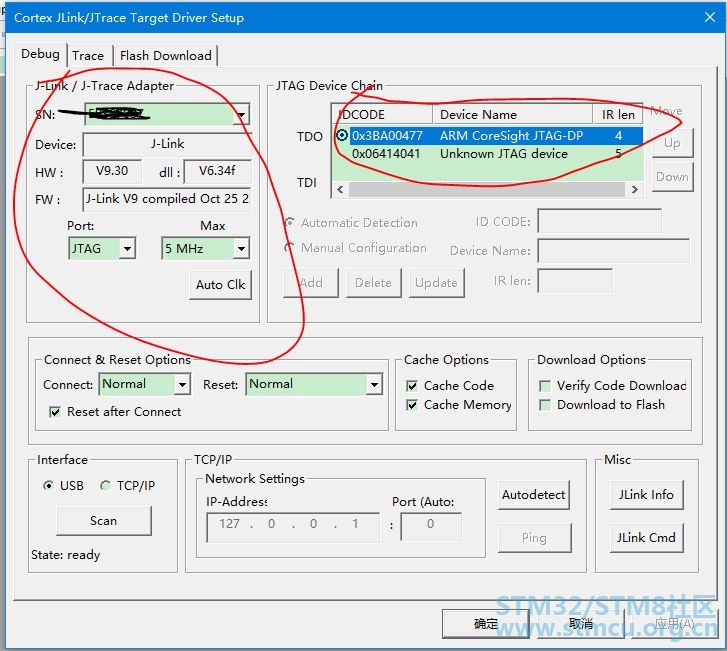
Task: Click the dll V6.34f field
Action: 217,172
